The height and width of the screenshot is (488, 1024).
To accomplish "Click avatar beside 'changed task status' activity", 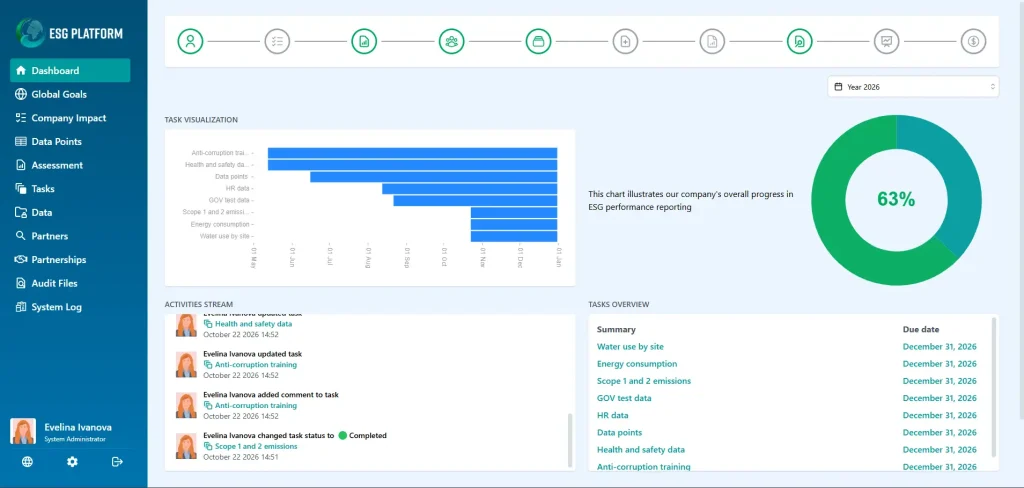I will (x=186, y=446).
